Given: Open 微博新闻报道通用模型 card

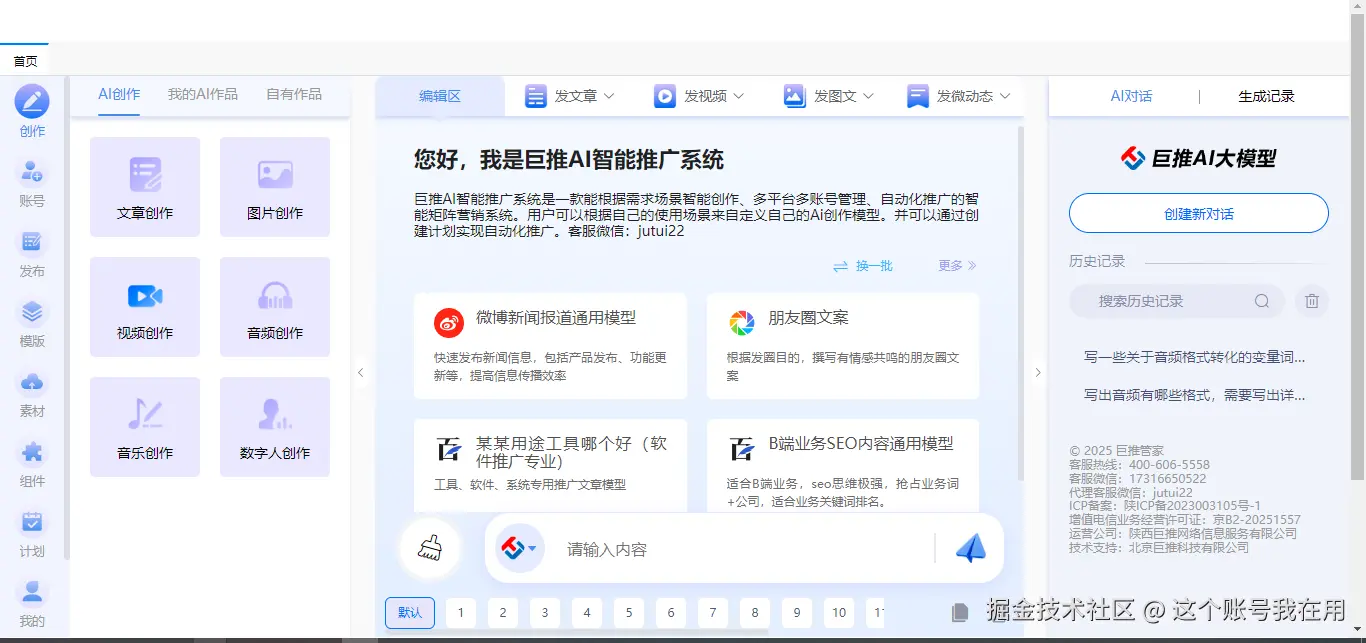Looking at the screenshot, I should coord(550,346).
